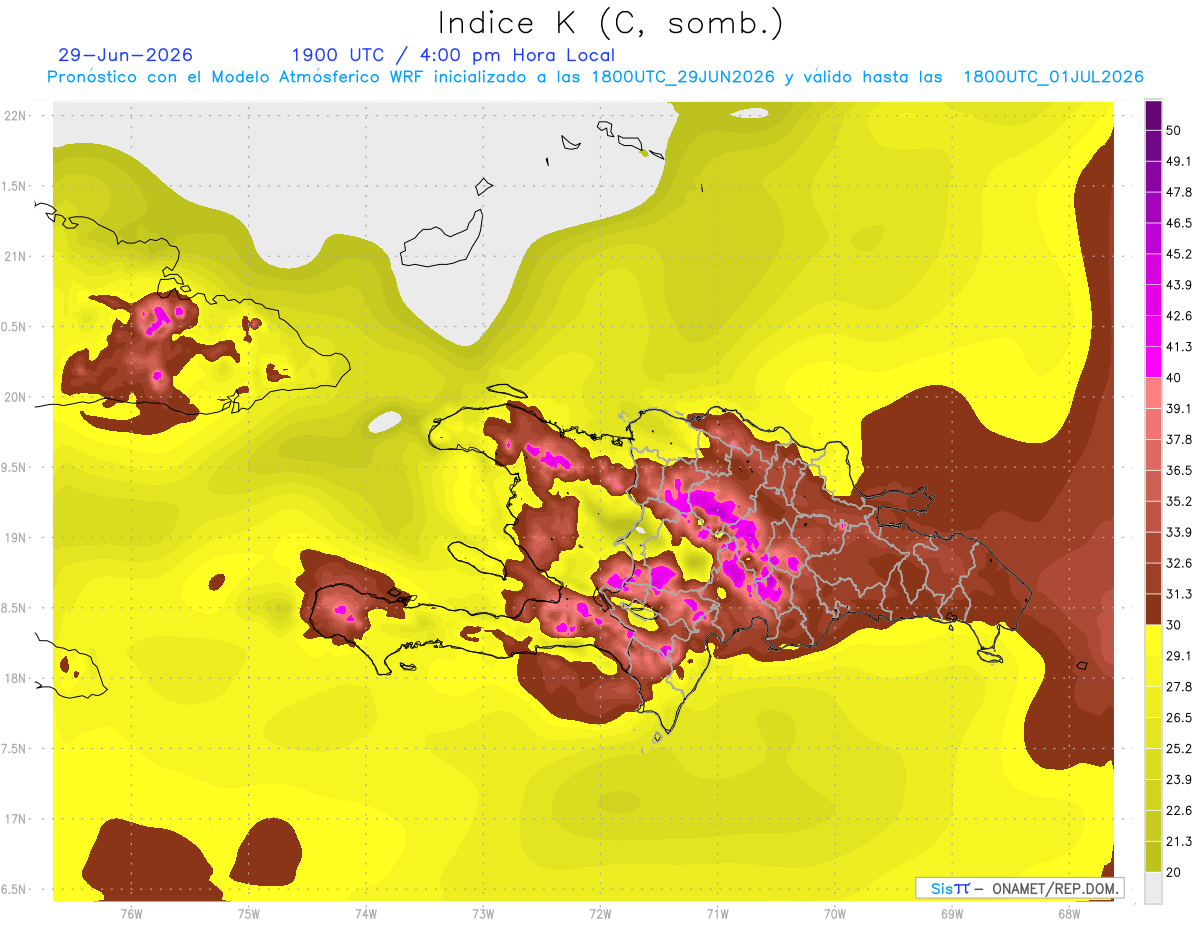
Task: Click the "71W" longitude label
Action: pyautogui.click(x=717, y=913)
